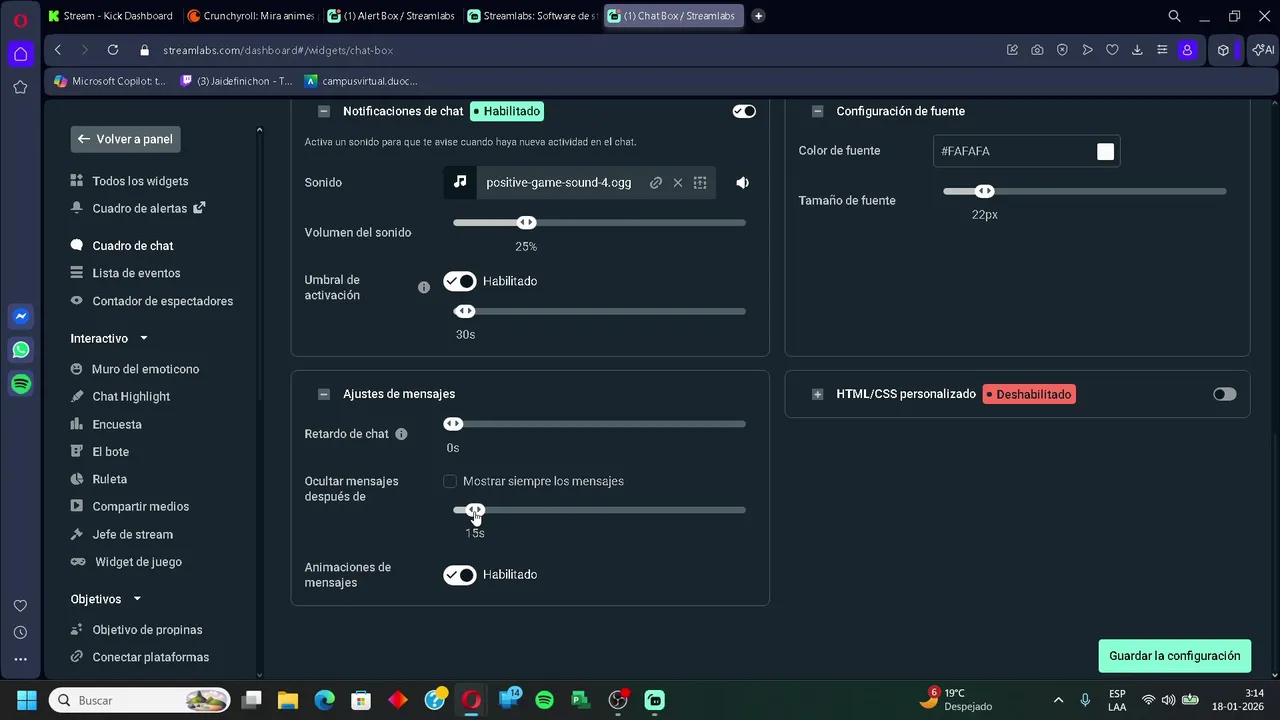
Task: Open Microsoft Edge from taskbar
Action: (x=324, y=700)
